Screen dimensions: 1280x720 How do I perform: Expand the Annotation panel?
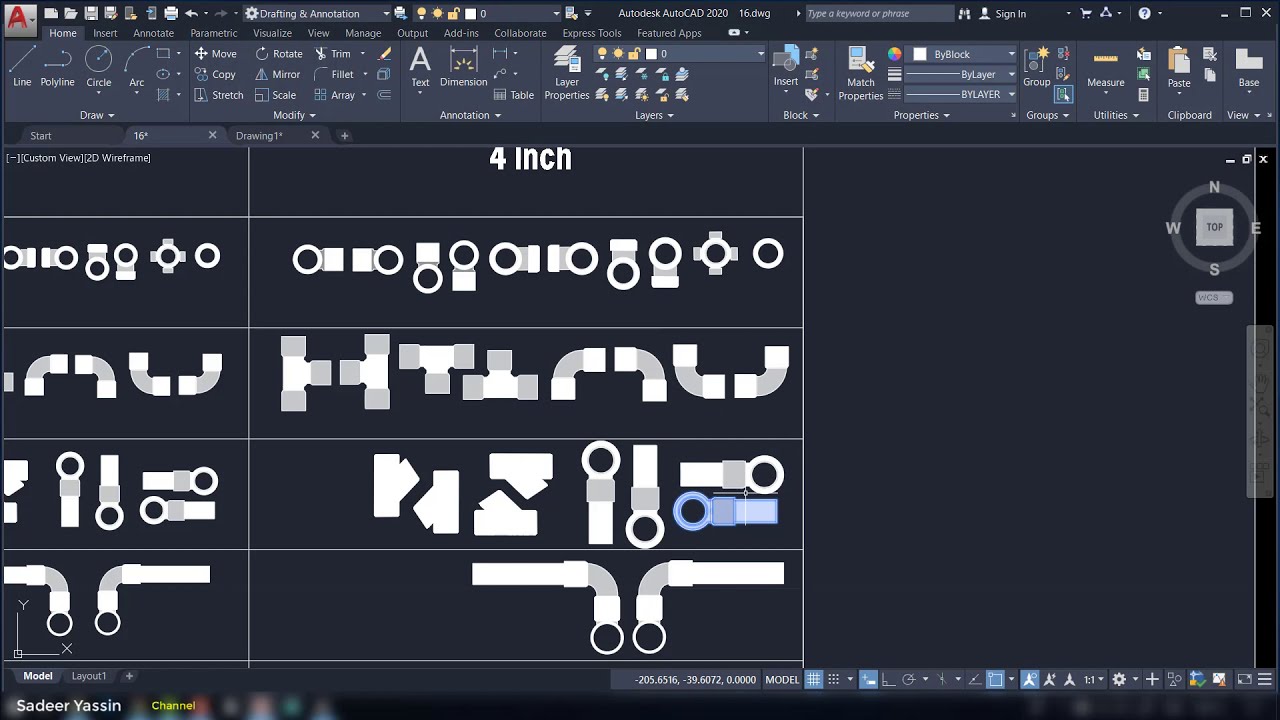[x=470, y=115]
